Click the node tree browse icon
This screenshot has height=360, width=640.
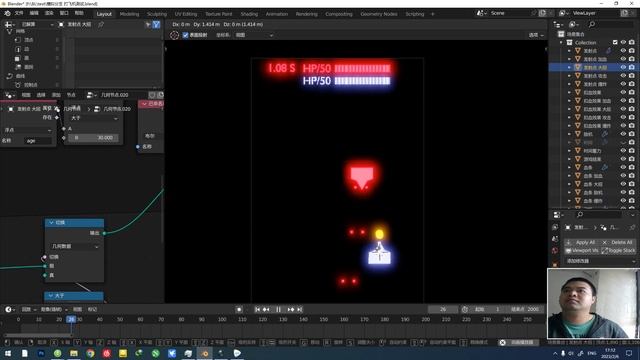pos(91,95)
